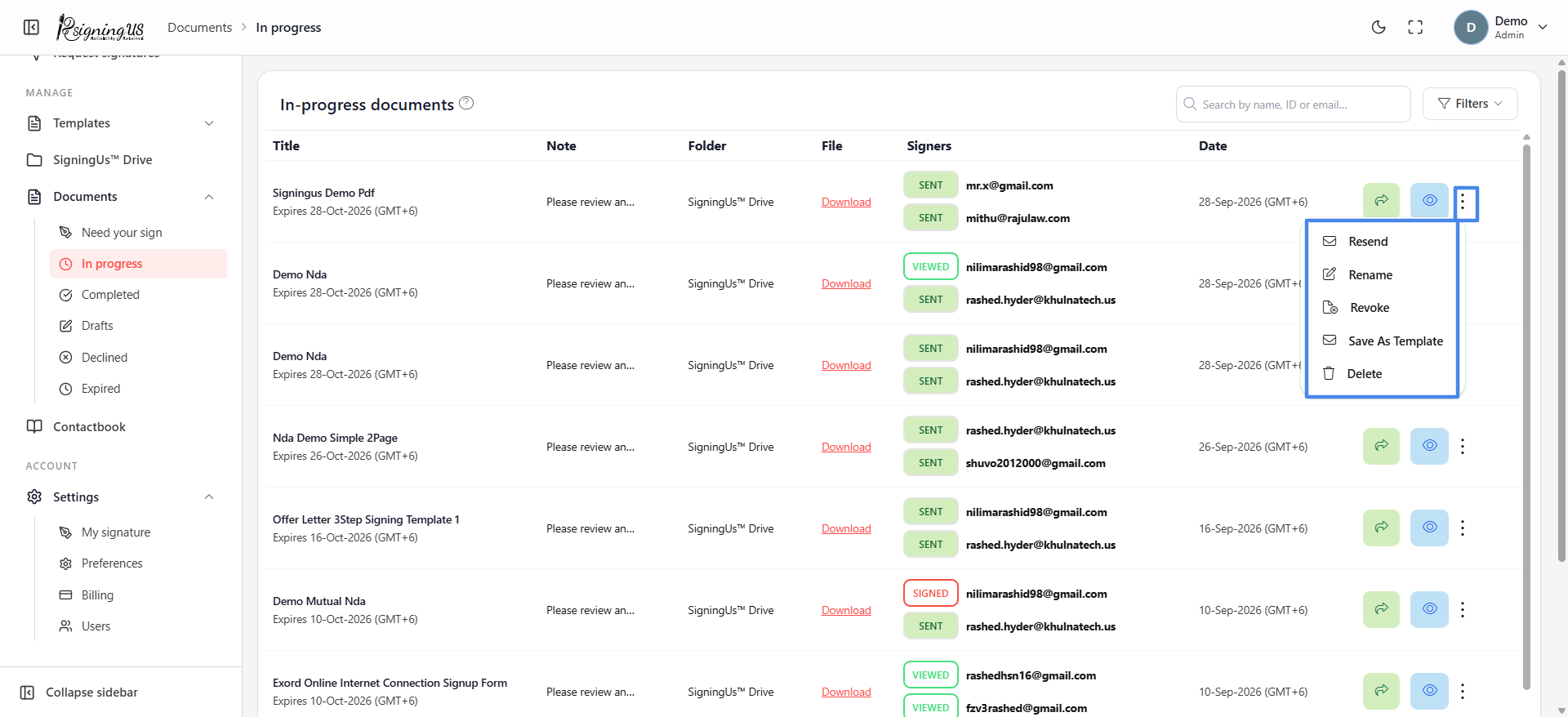1568x717 pixels.
Task: Open Declined documents
Action: coord(105,358)
